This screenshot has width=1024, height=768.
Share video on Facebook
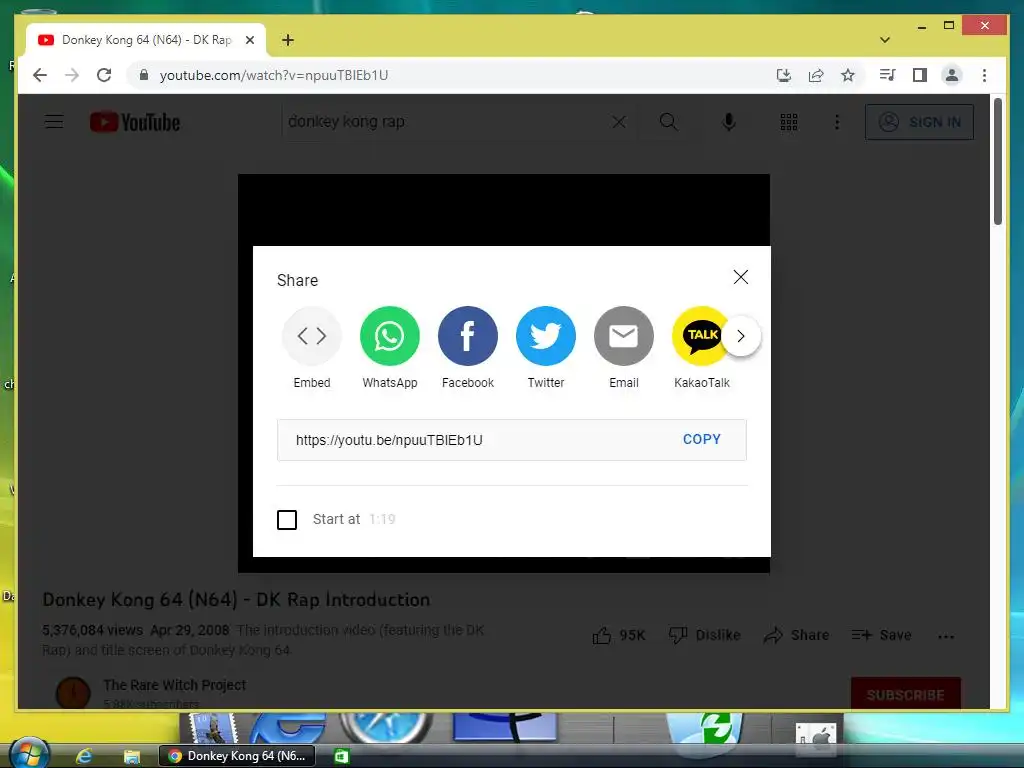tap(468, 336)
